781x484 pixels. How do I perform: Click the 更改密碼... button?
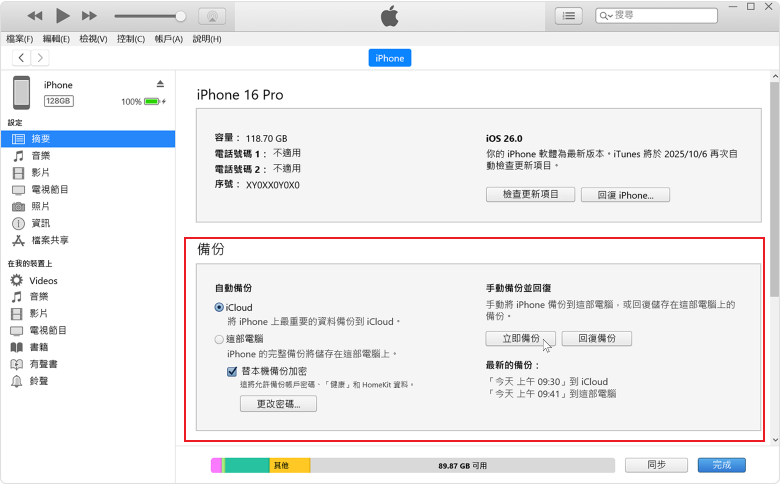[278, 404]
